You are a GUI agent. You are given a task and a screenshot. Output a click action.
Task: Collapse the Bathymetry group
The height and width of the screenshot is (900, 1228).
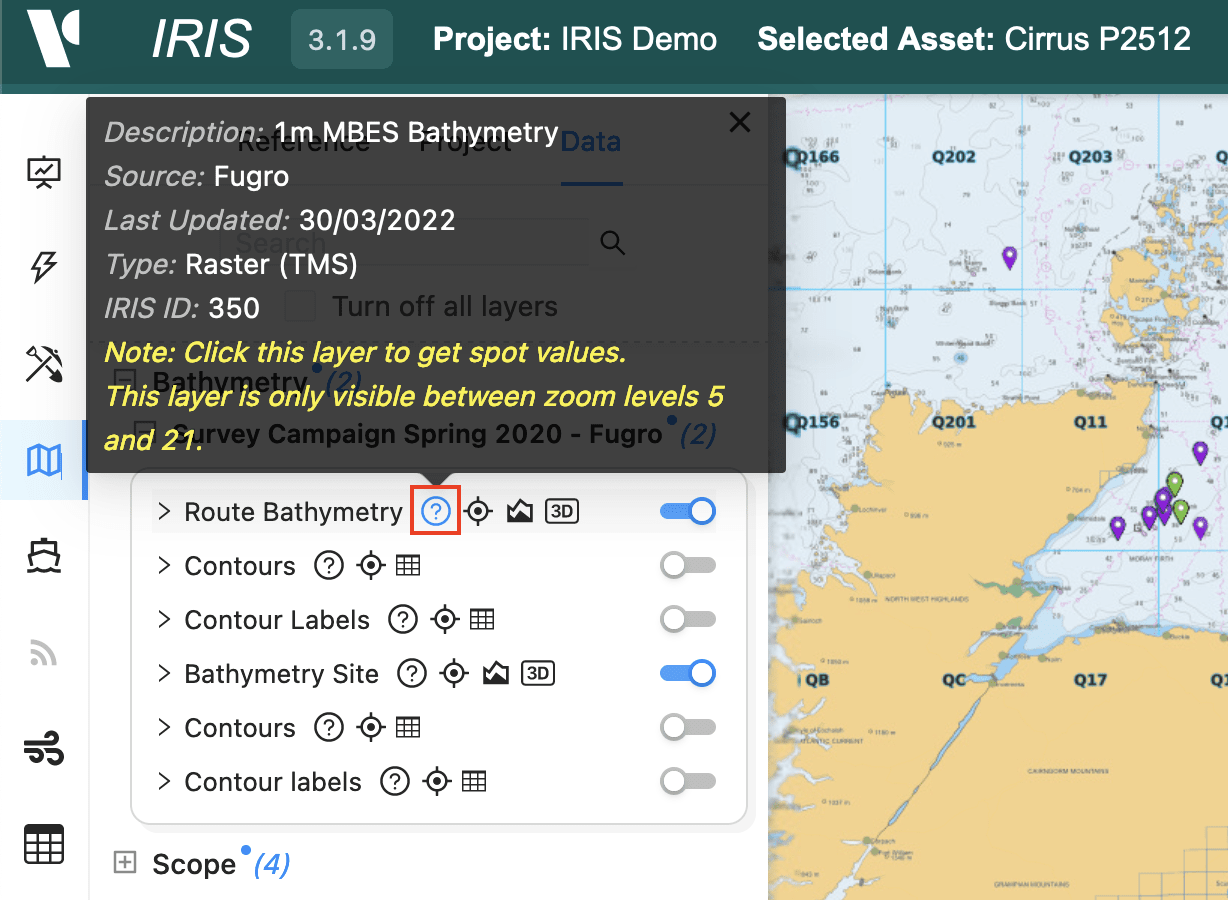(125, 381)
